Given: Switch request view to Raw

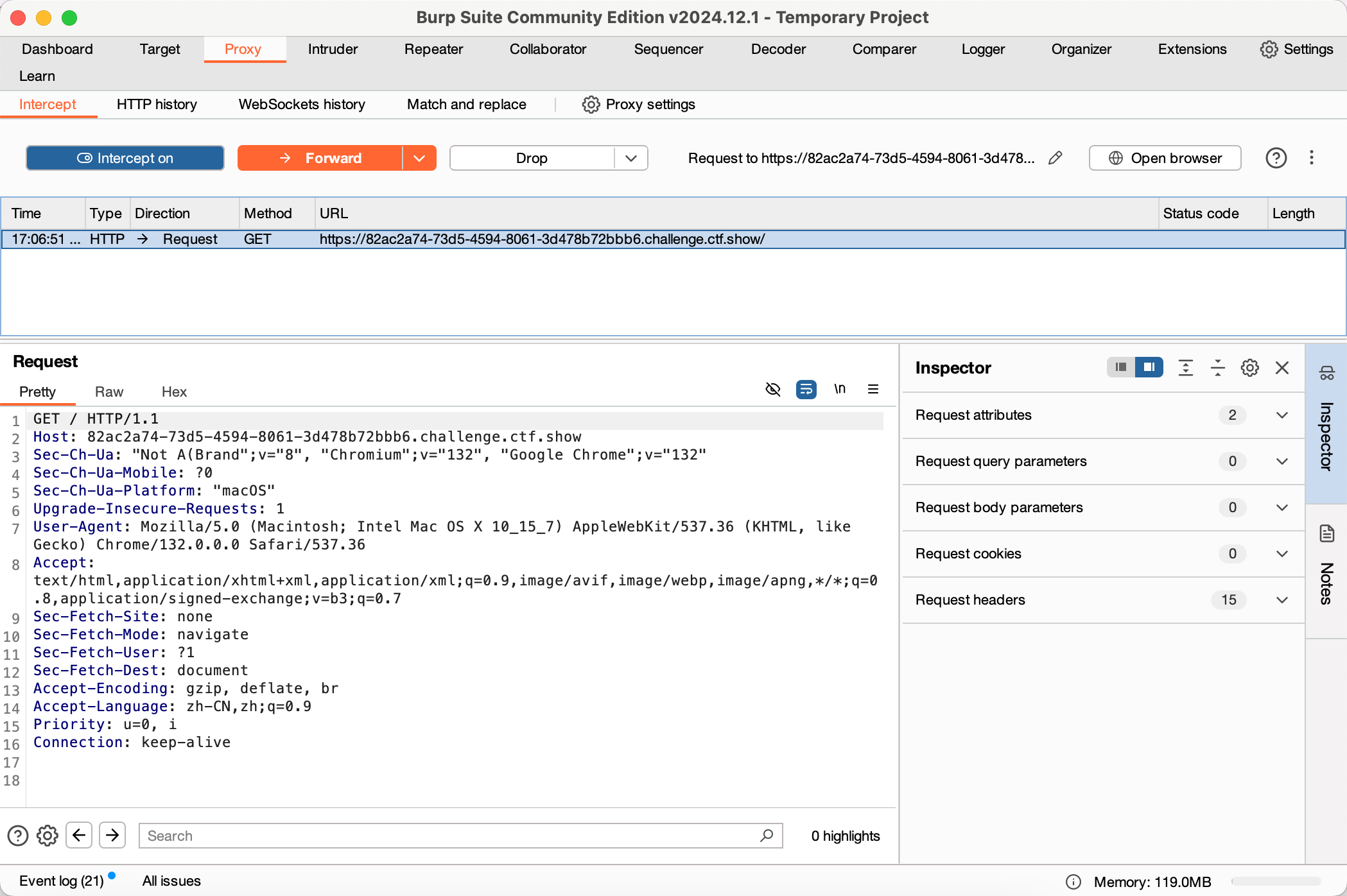Looking at the screenshot, I should (109, 392).
